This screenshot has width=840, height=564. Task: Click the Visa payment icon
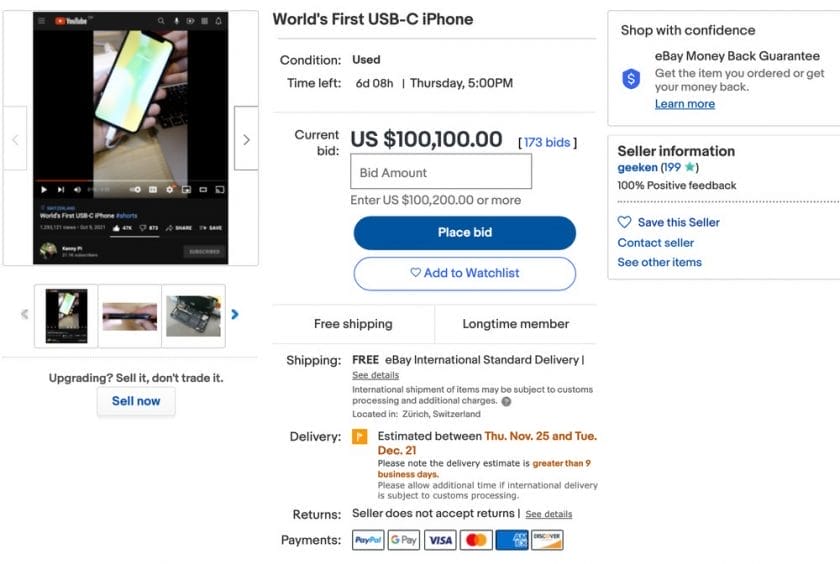tap(440, 540)
